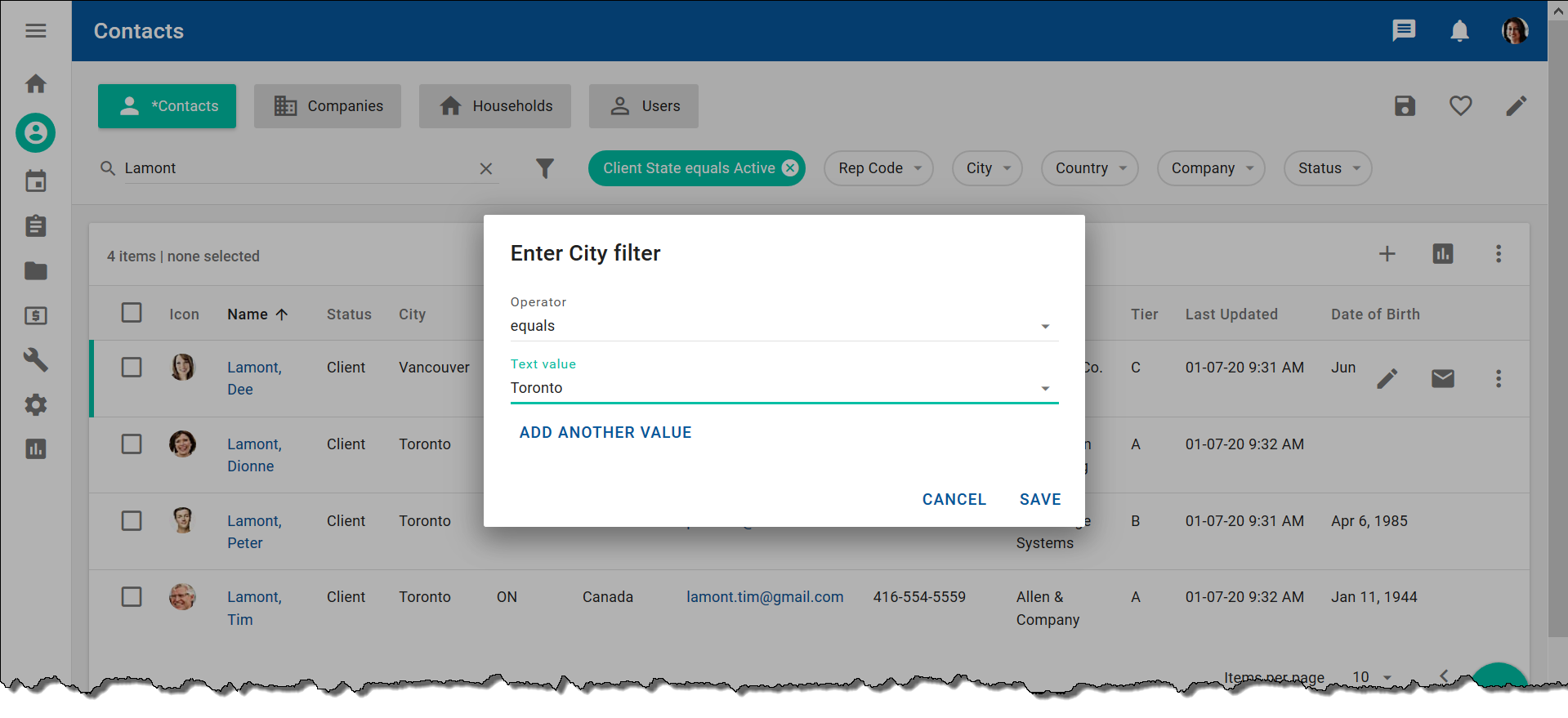Remove the Client State equals Active filter
1568x718 pixels.
(x=790, y=167)
